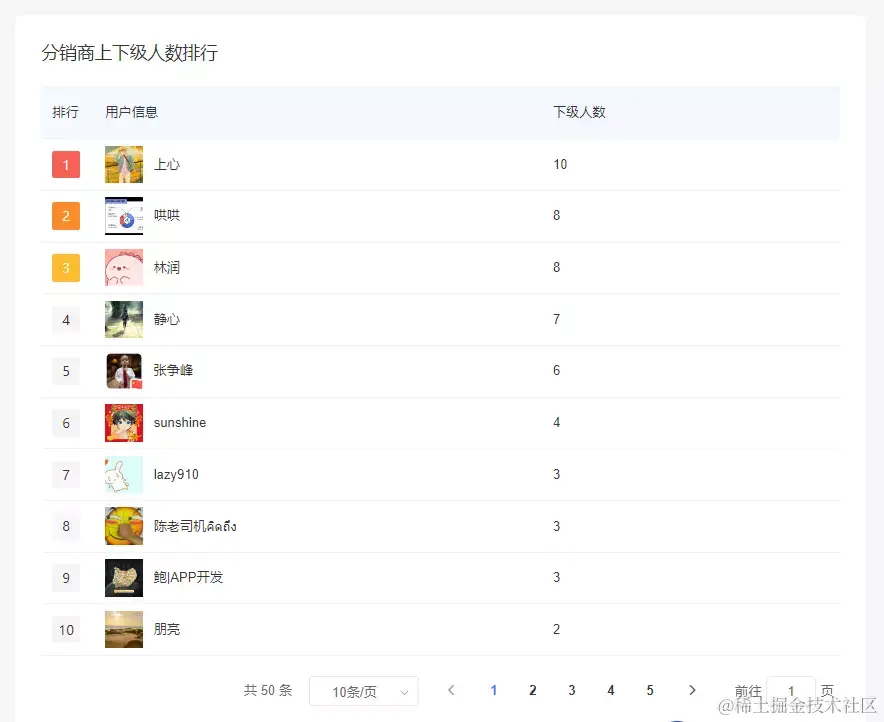The image size is (884, 722).
Task: Click the rank 9 badge
Action: tap(66, 578)
